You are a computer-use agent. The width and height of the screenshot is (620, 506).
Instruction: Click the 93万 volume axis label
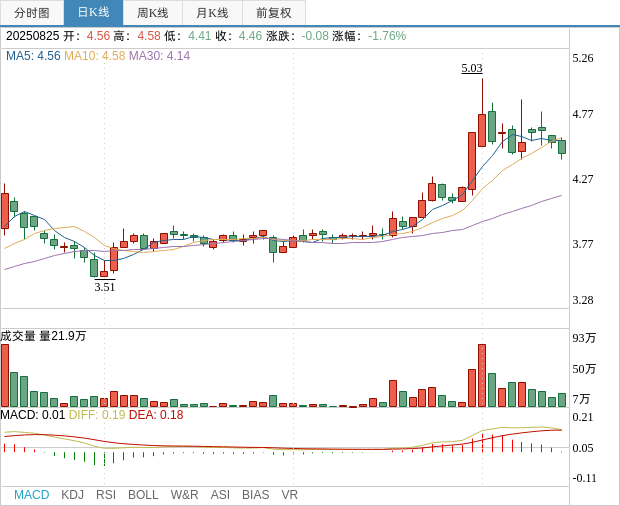click(x=584, y=338)
